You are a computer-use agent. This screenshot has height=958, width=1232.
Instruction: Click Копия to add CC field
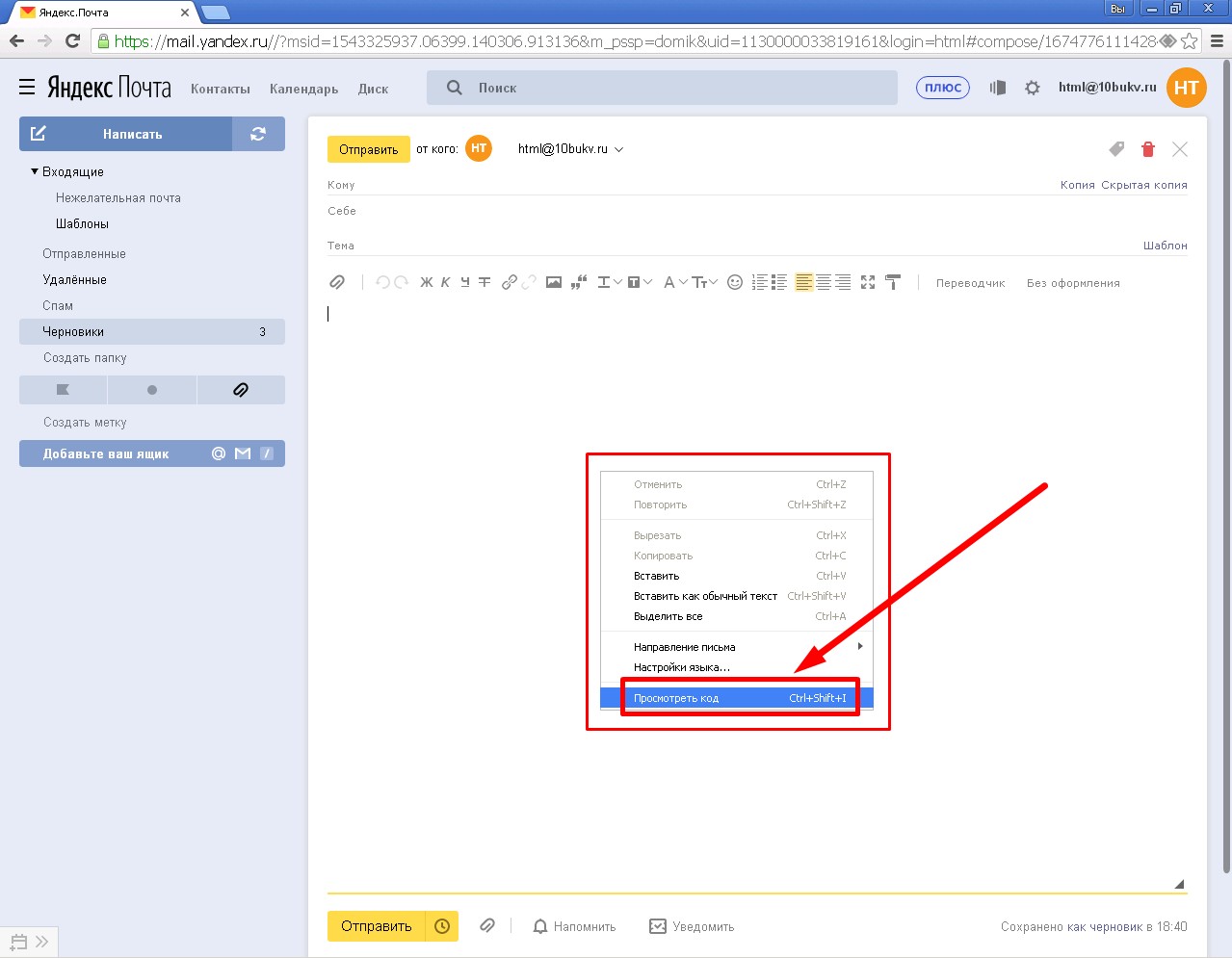[1077, 185]
